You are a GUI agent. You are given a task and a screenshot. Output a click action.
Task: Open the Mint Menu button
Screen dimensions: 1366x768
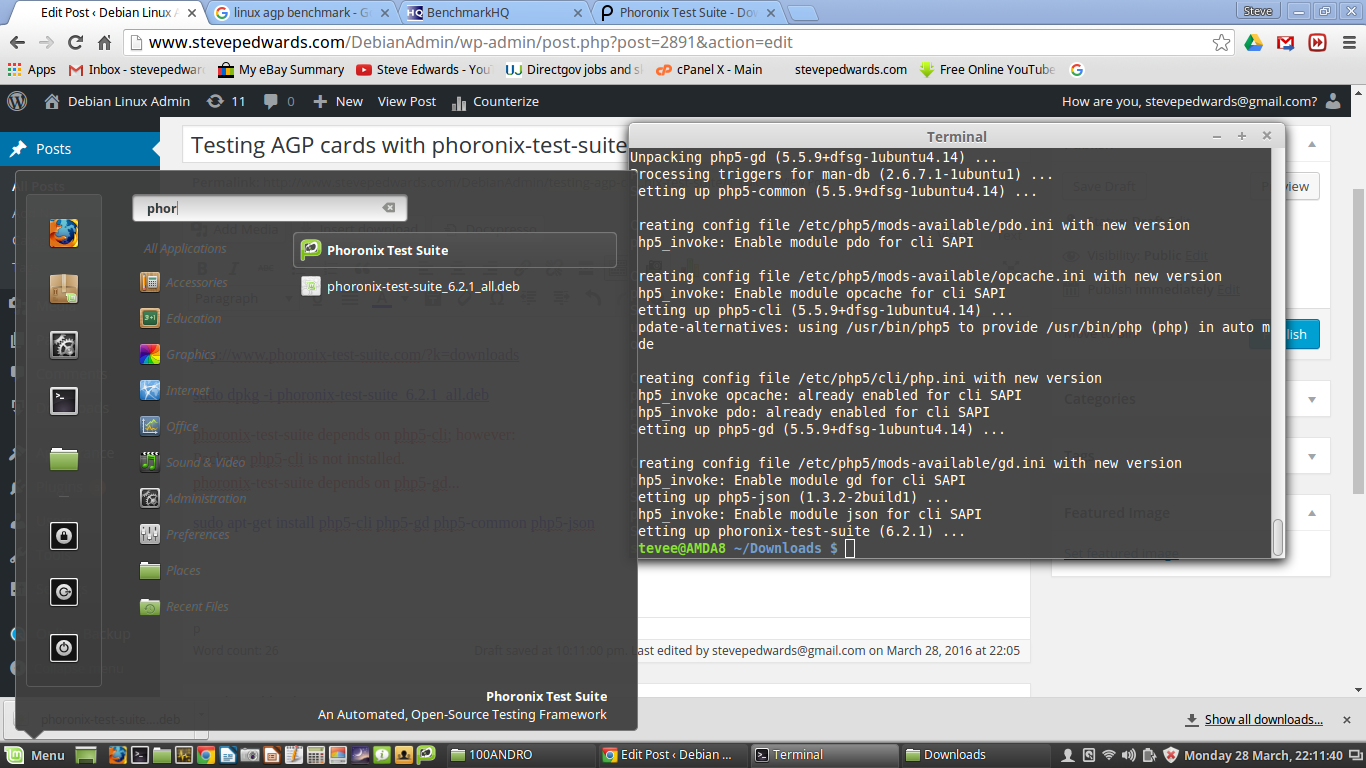pyautogui.click(x=36, y=755)
